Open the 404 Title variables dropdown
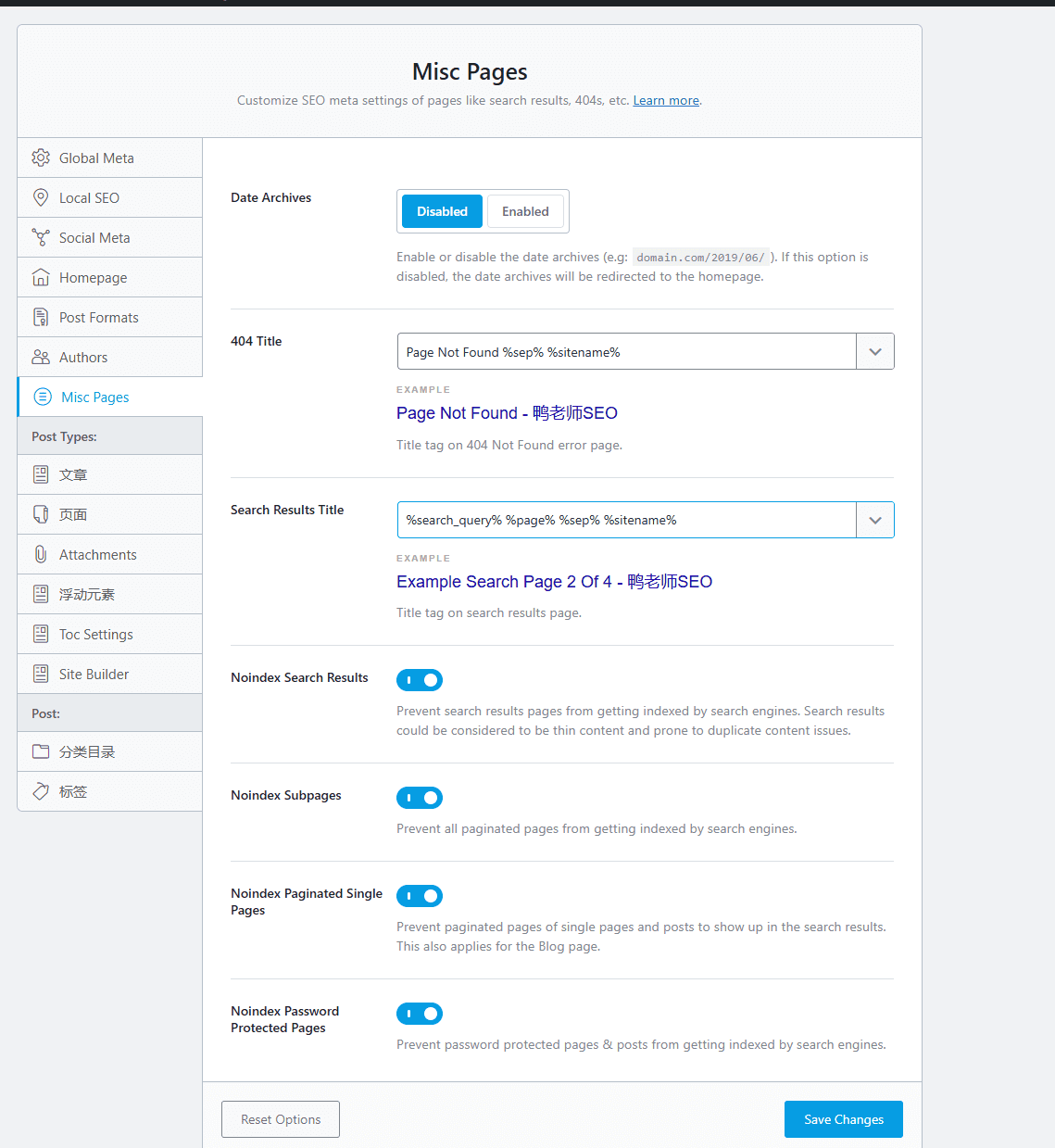1055x1148 pixels. (x=875, y=351)
